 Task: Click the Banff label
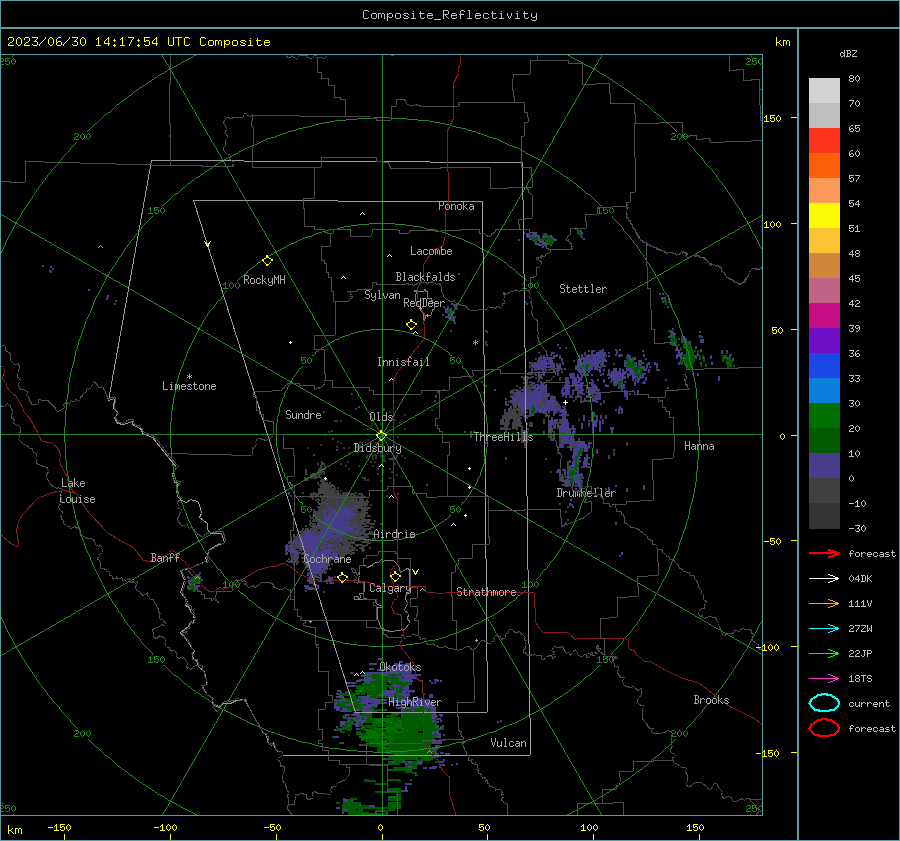tap(165, 557)
